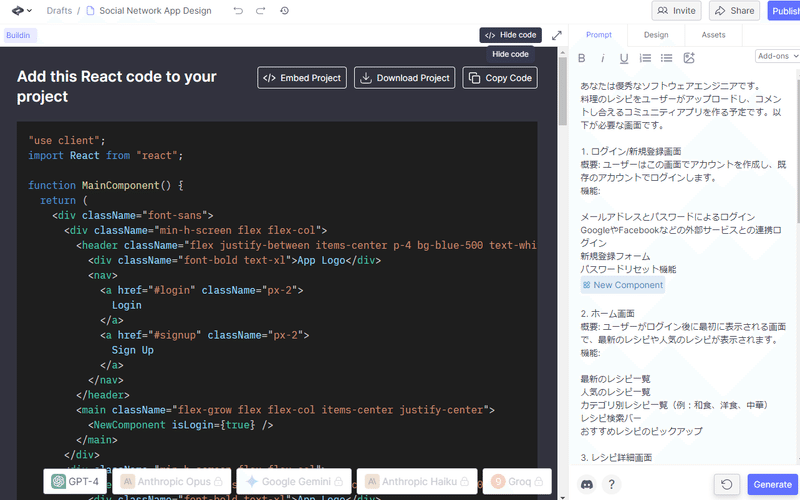Select the Anthropic Opus model
The image size is (800, 500).
(172, 481)
